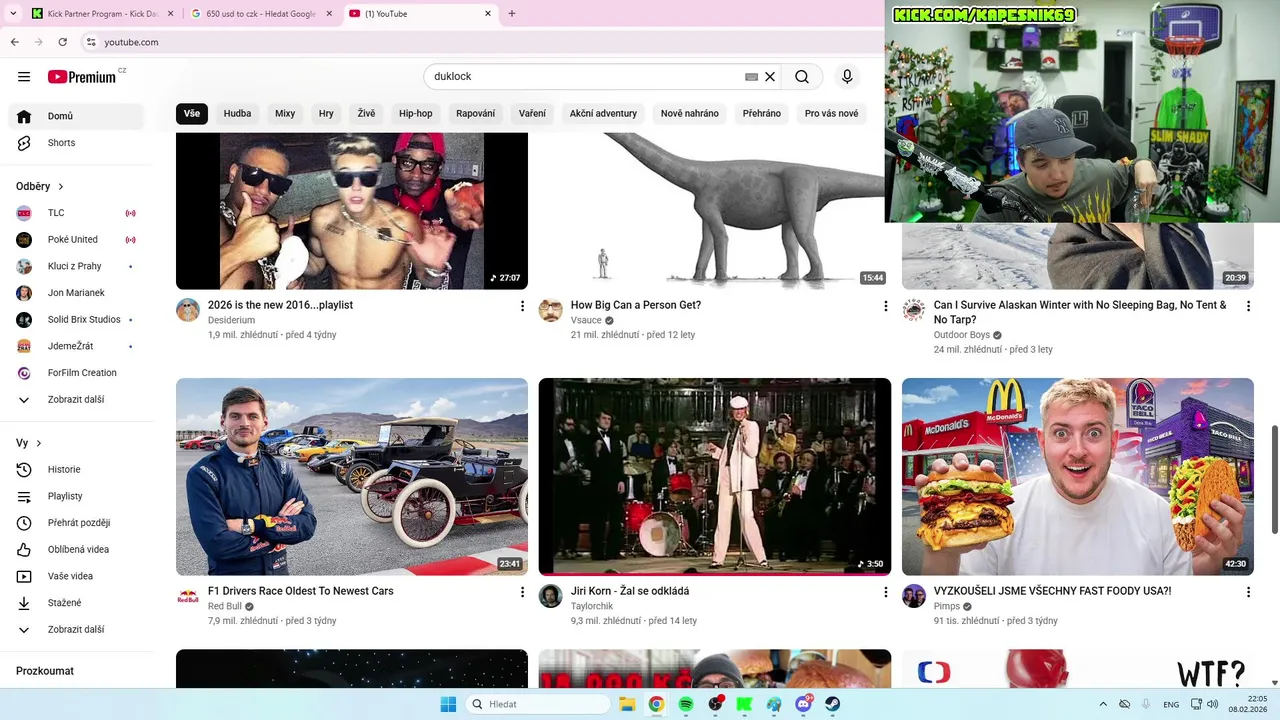Viewport: 1280px width, 720px height.
Task: Open File Explorer from the taskbar
Action: pos(627,704)
